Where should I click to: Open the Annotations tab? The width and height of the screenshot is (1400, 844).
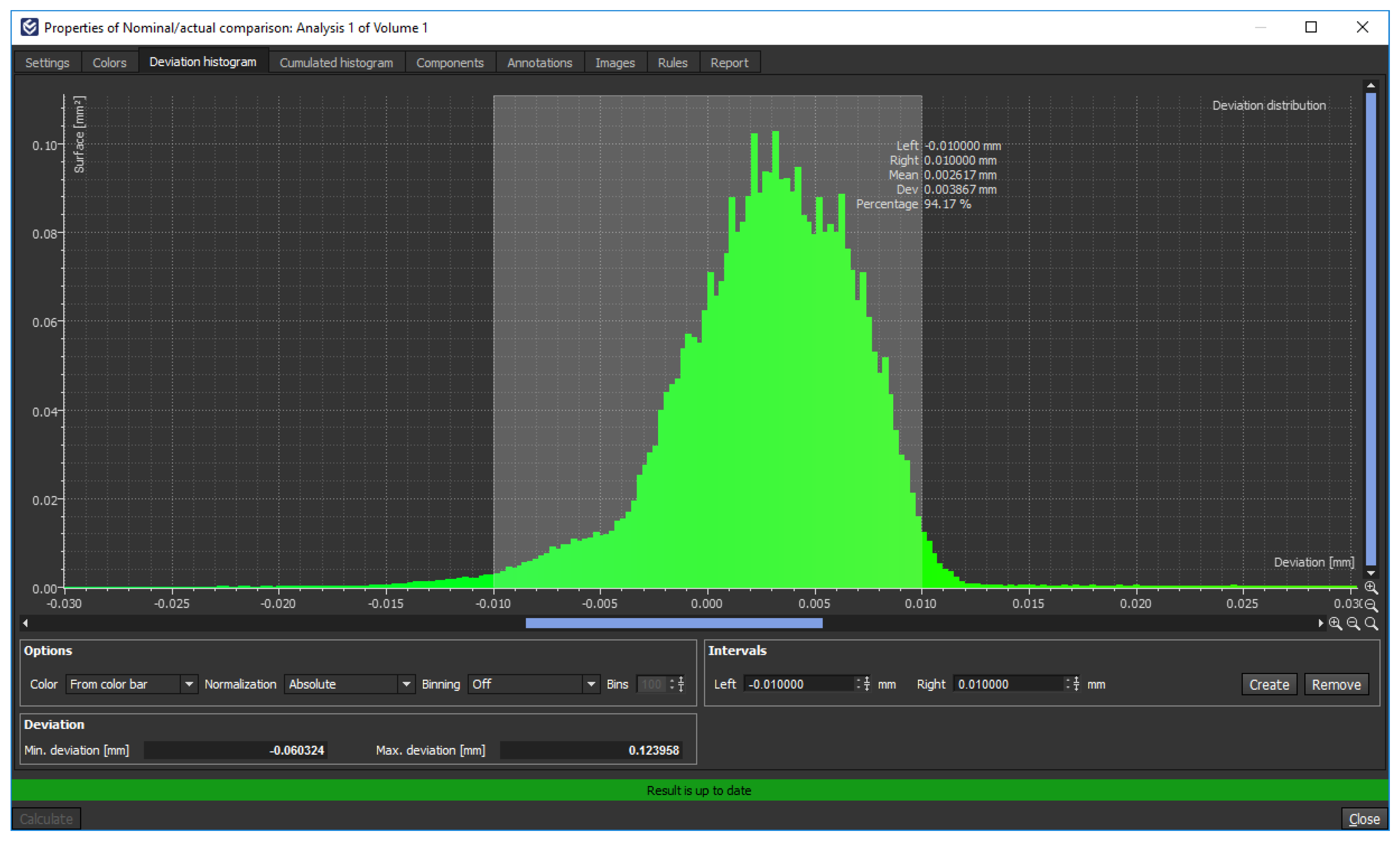[539, 62]
